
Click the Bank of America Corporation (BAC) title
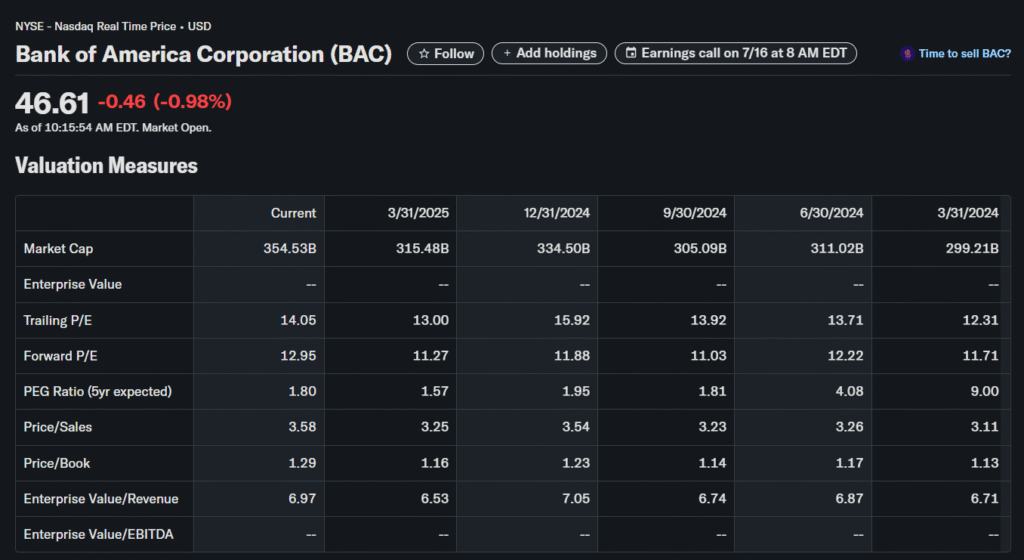[204, 54]
